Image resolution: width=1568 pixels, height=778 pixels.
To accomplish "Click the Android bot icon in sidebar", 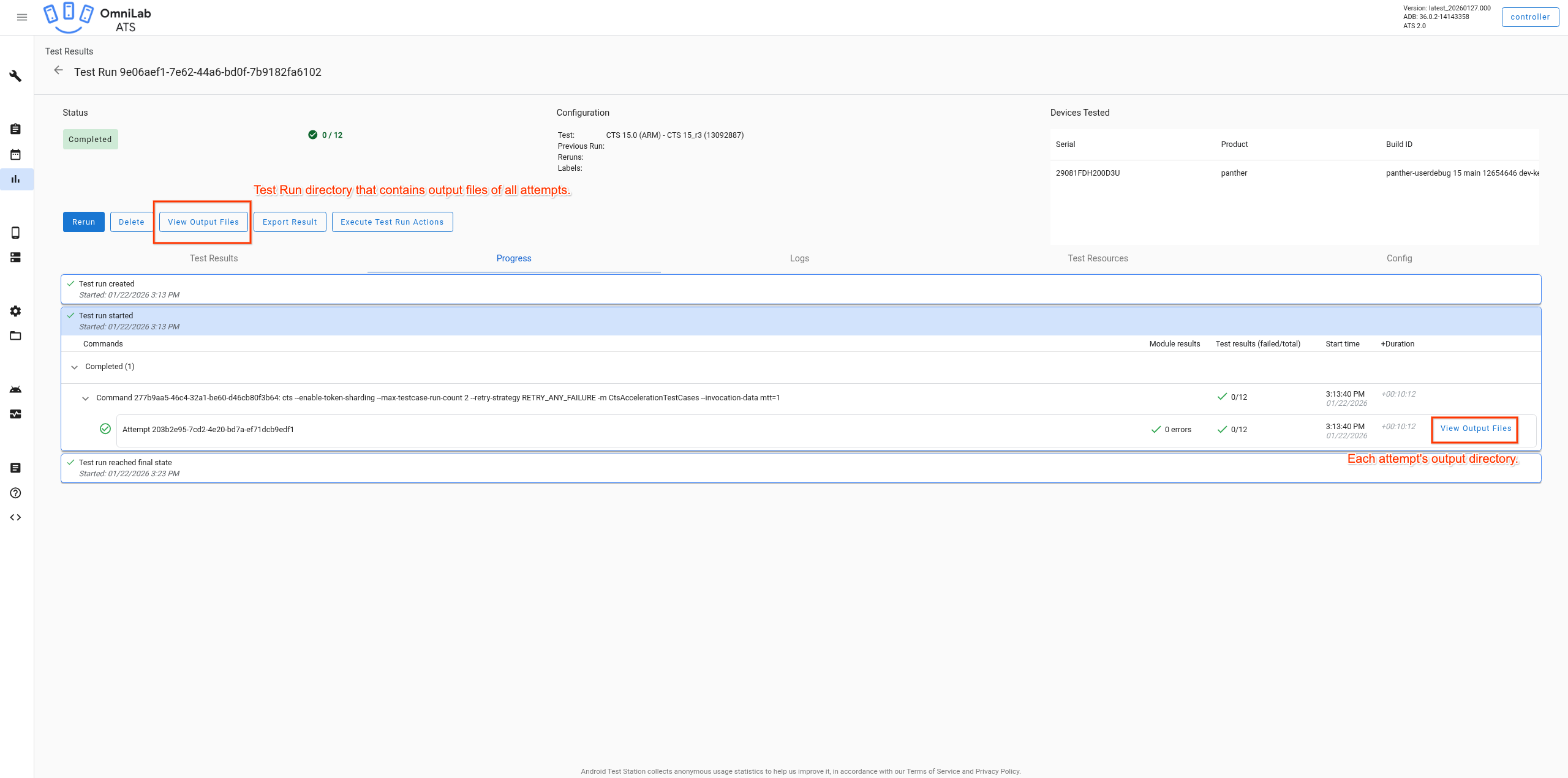I will pos(15,389).
